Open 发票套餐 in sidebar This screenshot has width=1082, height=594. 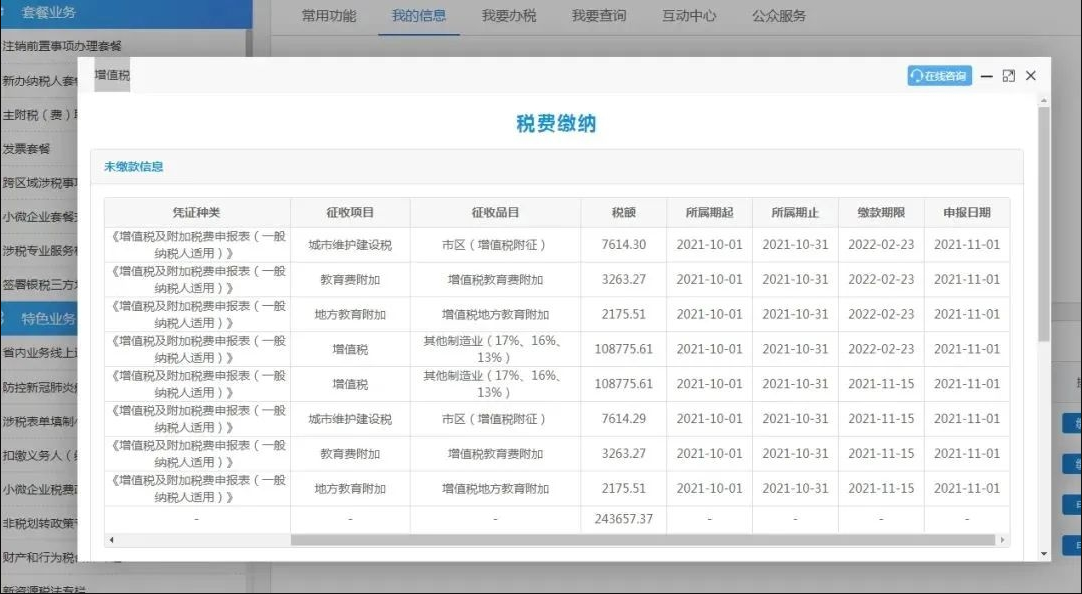point(27,149)
